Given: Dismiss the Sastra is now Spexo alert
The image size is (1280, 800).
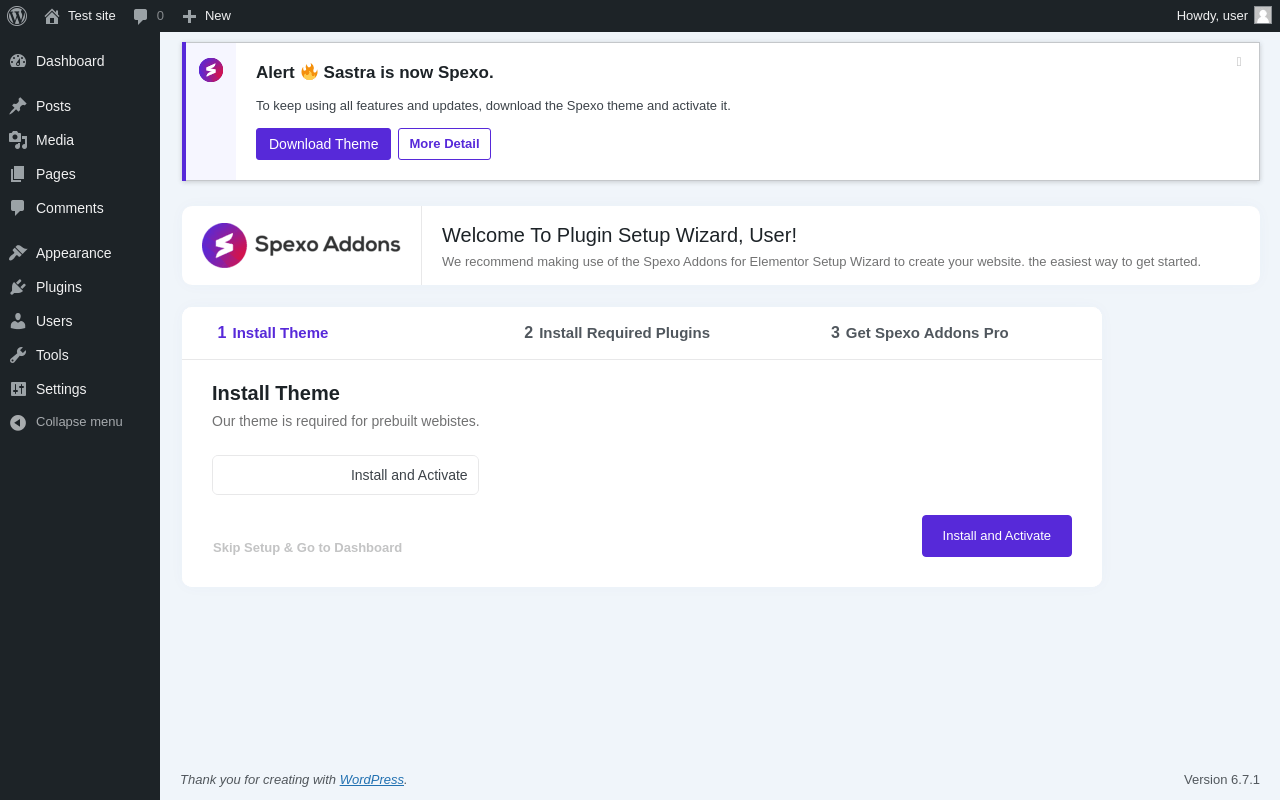Looking at the screenshot, I should pos(1239,62).
